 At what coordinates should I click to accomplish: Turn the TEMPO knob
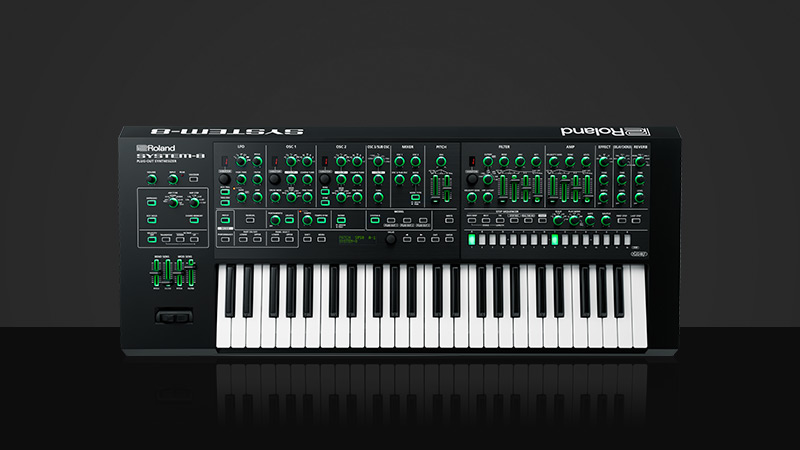[x=307, y=220]
